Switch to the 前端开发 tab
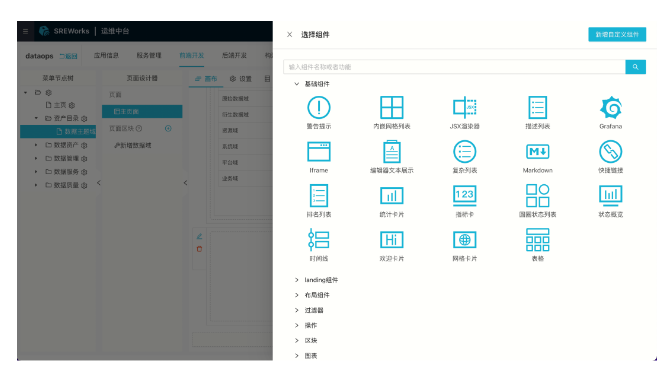The width and height of the screenshot is (670, 371). (191, 56)
